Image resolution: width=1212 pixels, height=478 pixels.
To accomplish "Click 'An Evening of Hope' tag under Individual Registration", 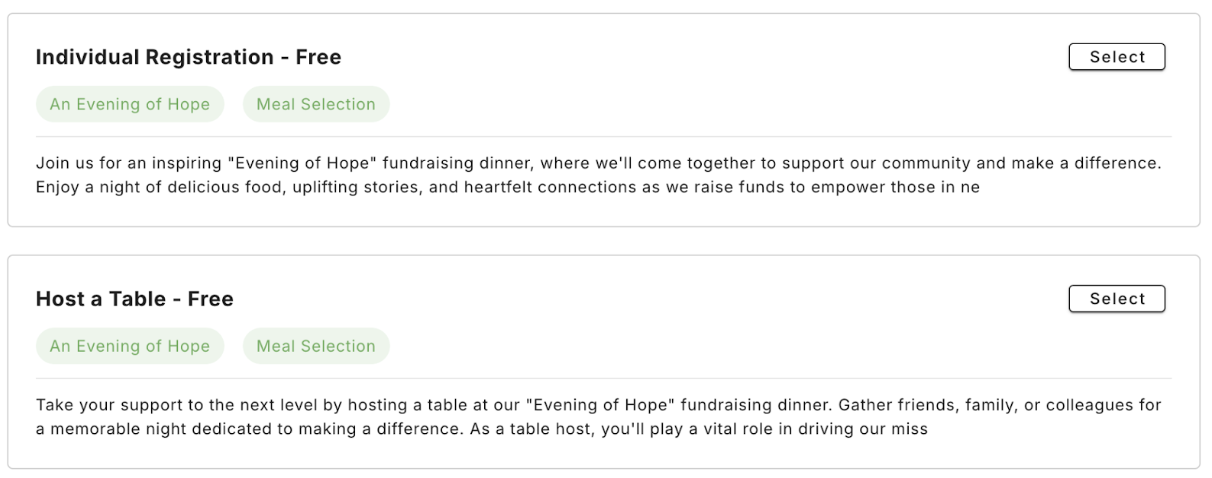I will (x=130, y=104).
